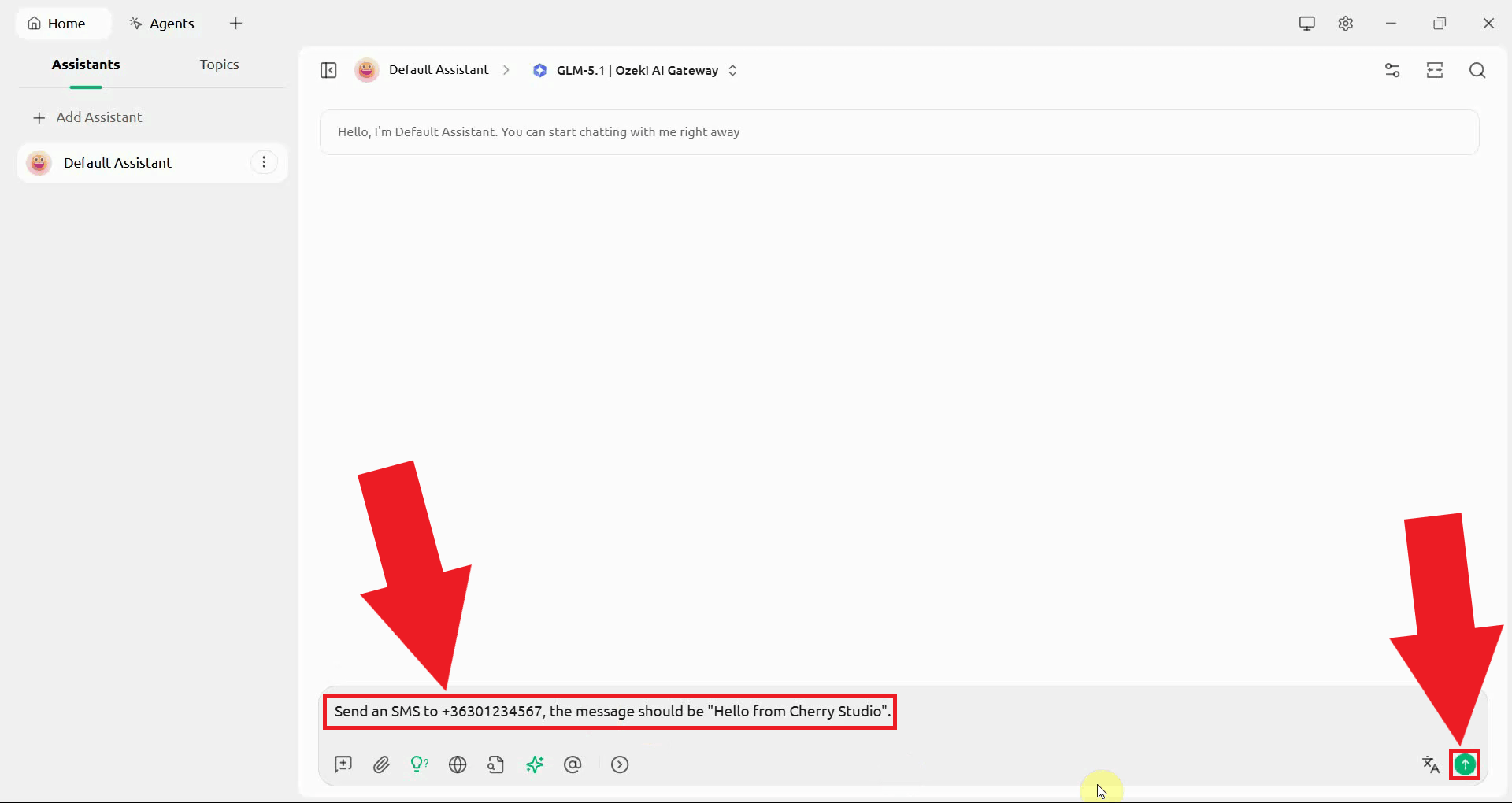Toggle the narrow chat layout icon
The image size is (1512, 803).
coord(1435,71)
